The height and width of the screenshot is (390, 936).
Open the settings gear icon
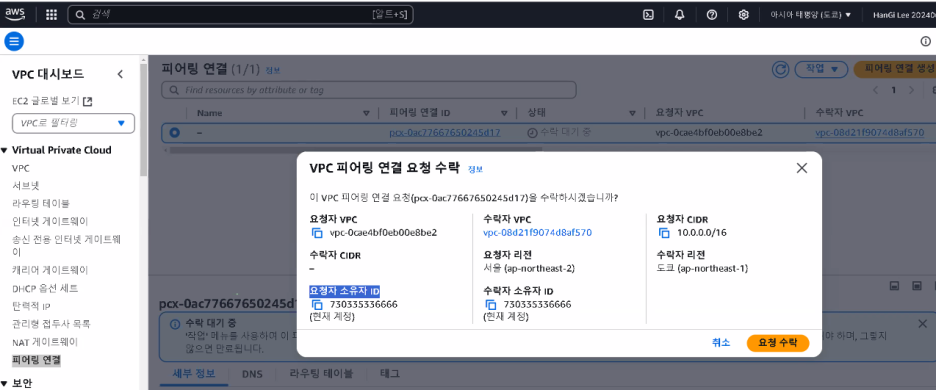coord(744,15)
